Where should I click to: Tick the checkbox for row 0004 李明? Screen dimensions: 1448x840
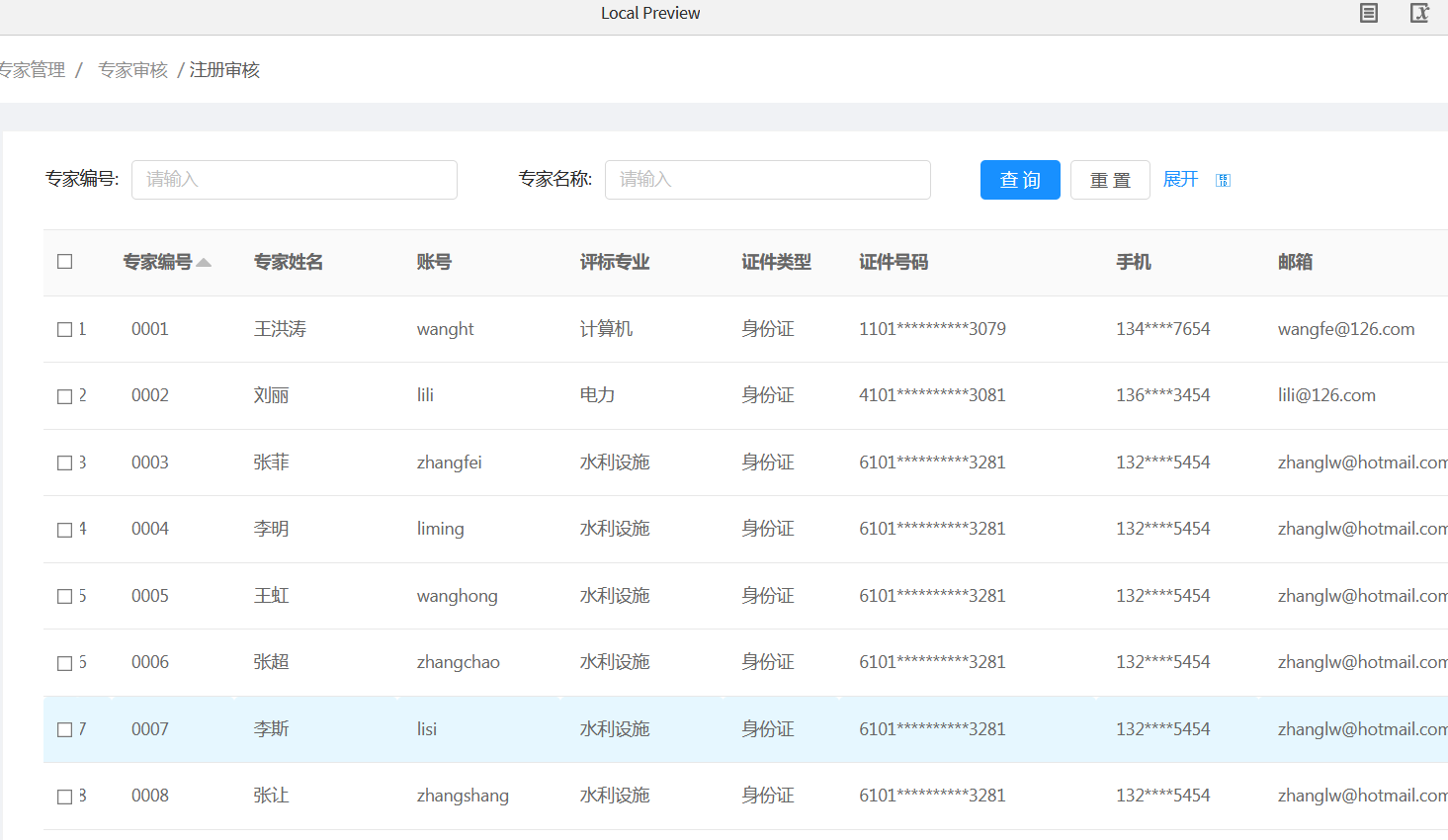coord(65,530)
